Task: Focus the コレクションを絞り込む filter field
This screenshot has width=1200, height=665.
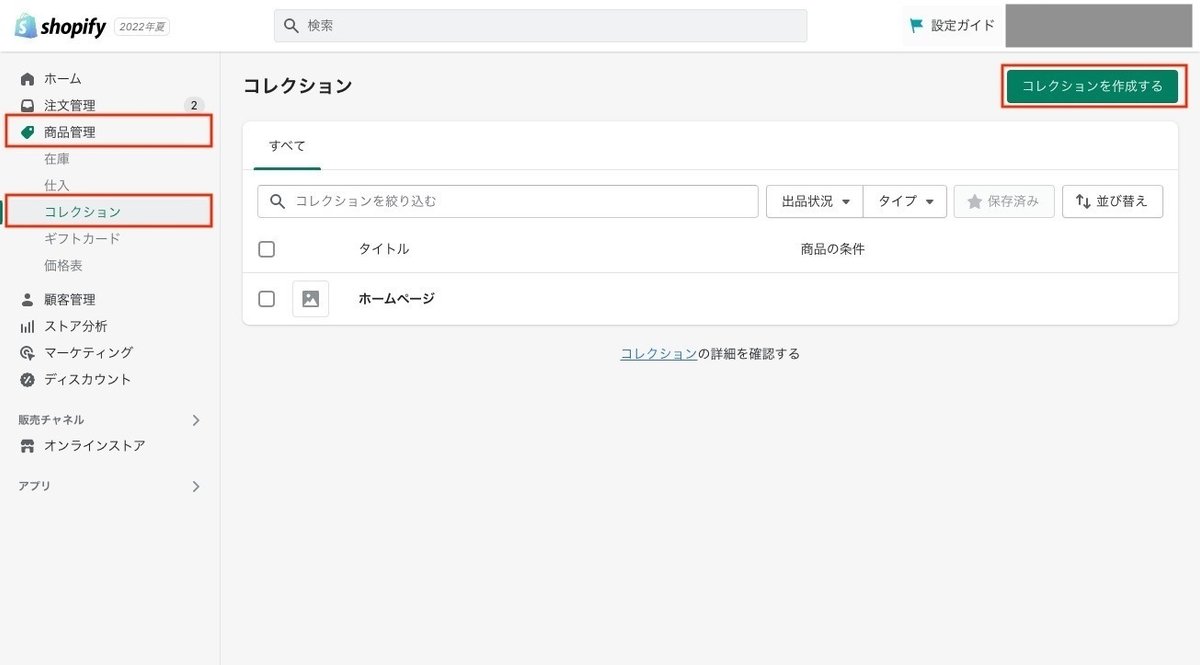Action: click(x=508, y=201)
